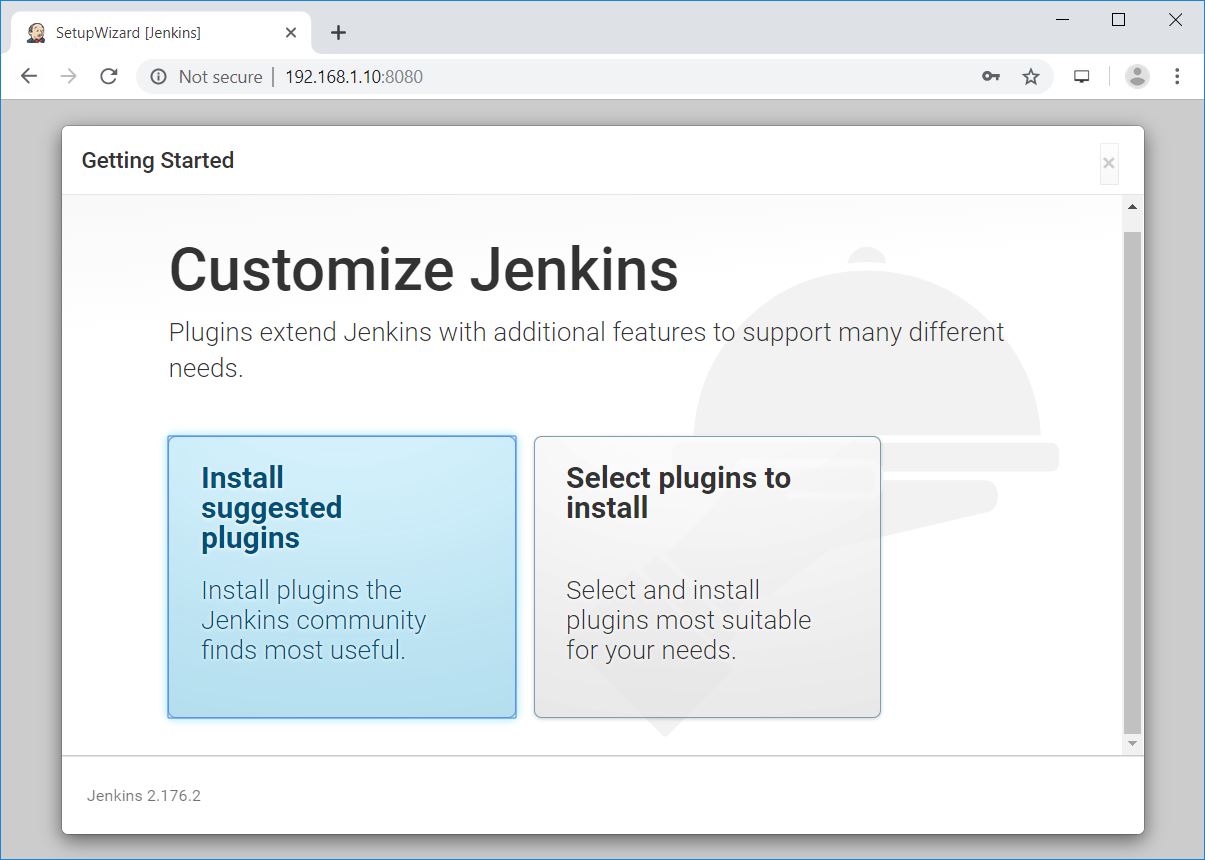The height and width of the screenshot is (860, 1205).
Task: Click the dialog vertical scrollbar thumb
Action: point(1132,483)
